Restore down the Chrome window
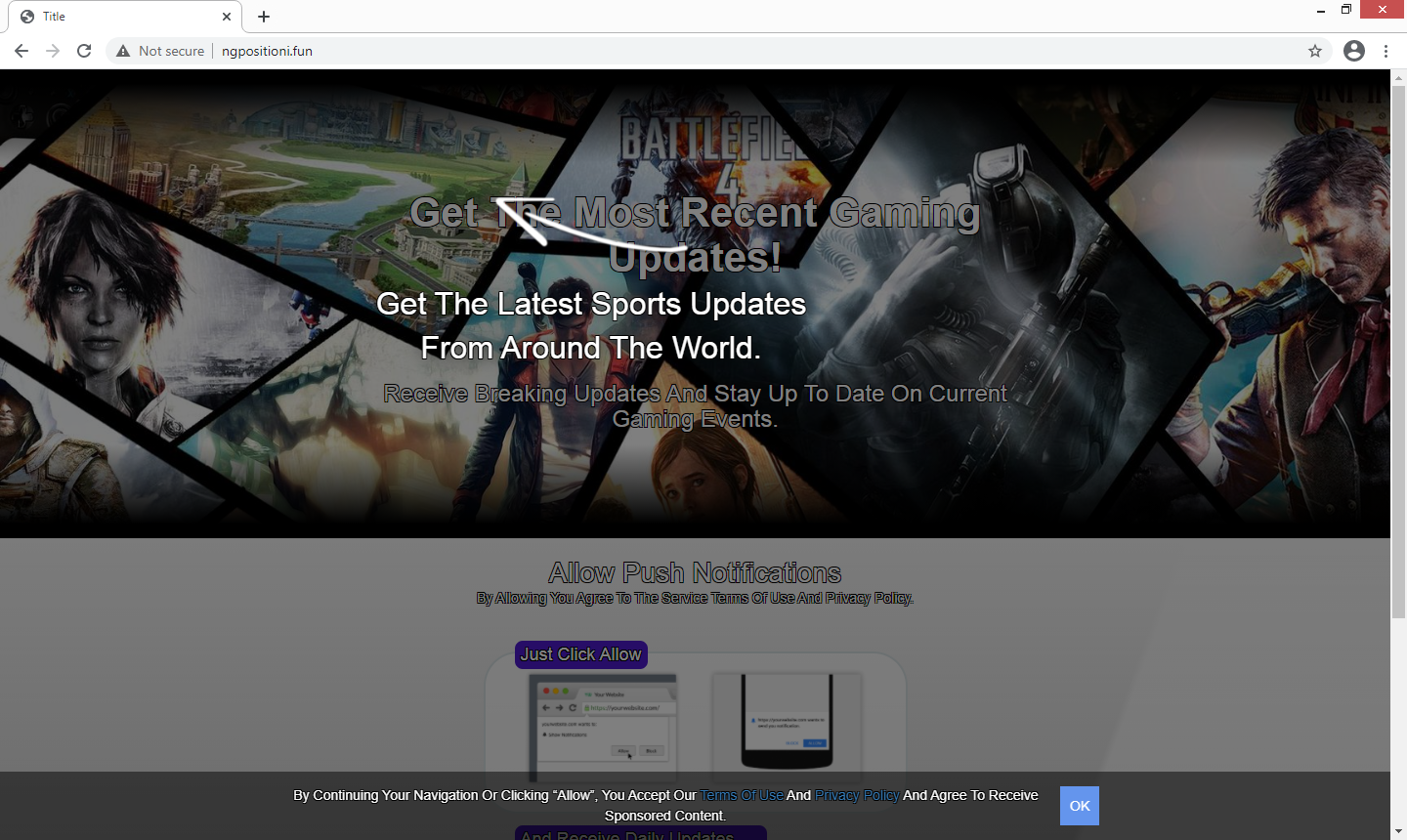 tap(1346, 10)
